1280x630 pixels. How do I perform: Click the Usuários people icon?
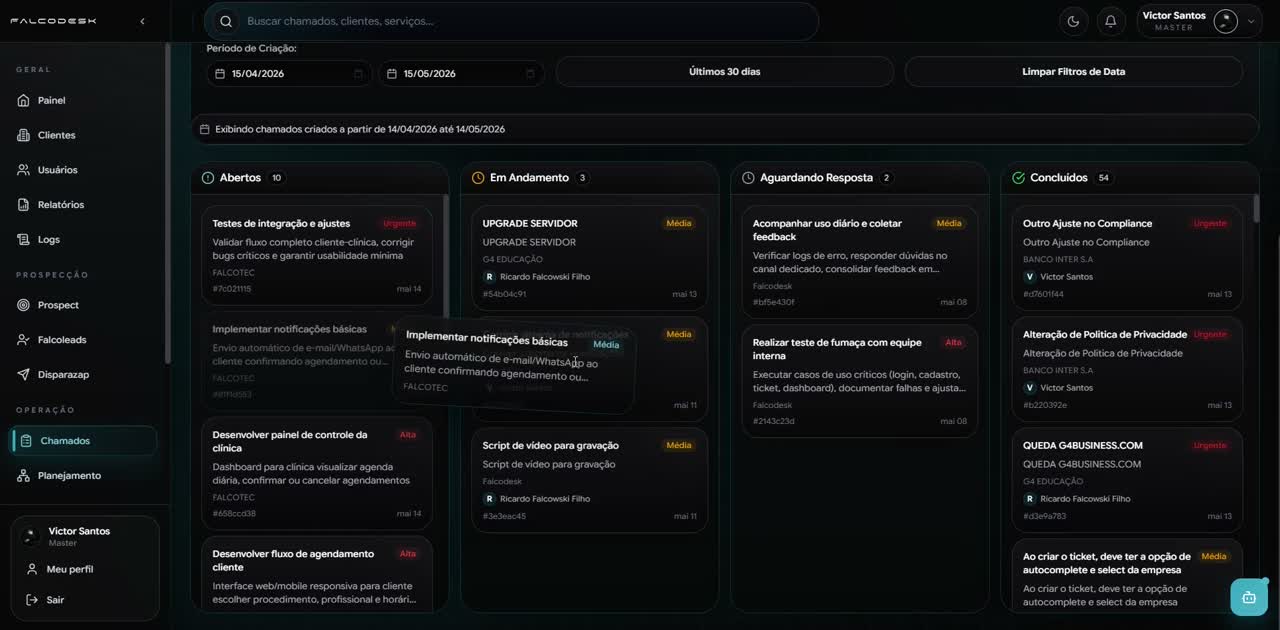point(24,170)
